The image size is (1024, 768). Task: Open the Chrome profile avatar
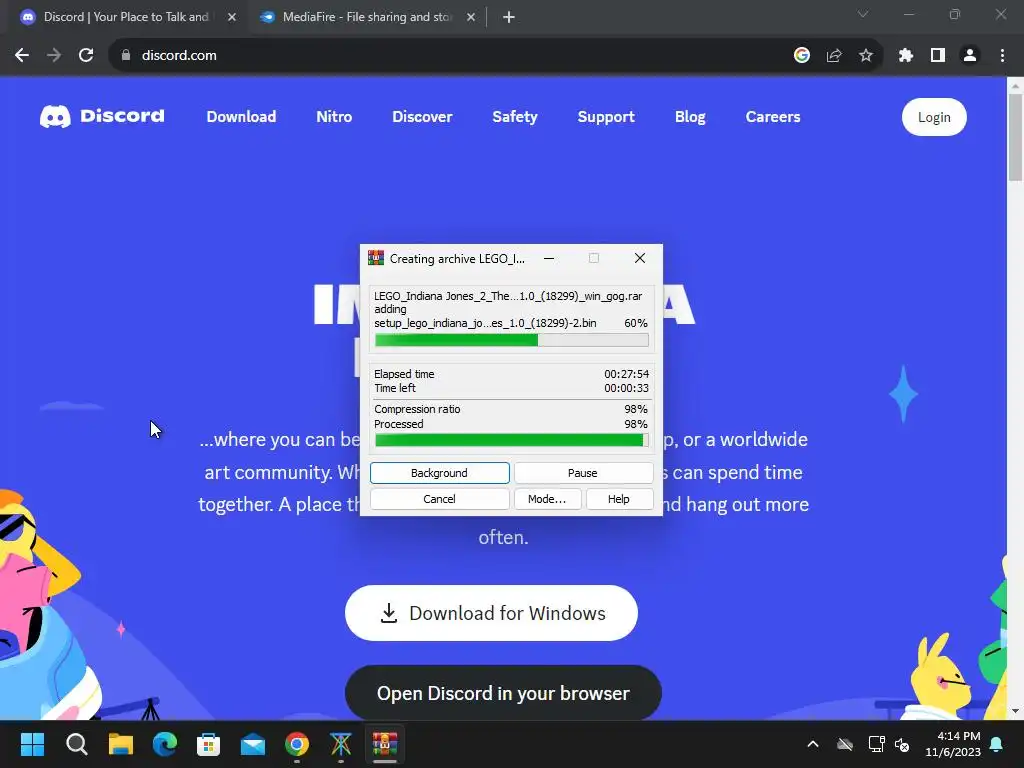pos(970,56)
